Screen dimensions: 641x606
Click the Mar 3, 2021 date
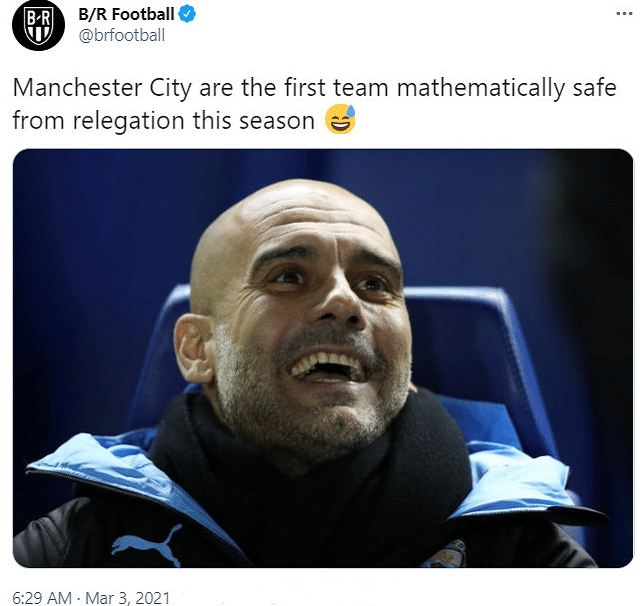click(128, 598)
